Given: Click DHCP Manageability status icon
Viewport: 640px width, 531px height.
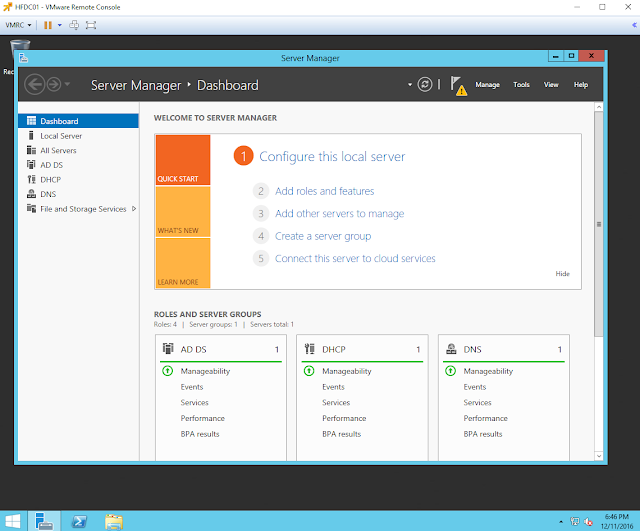Looking at the screenshot, I should point(309,371).
